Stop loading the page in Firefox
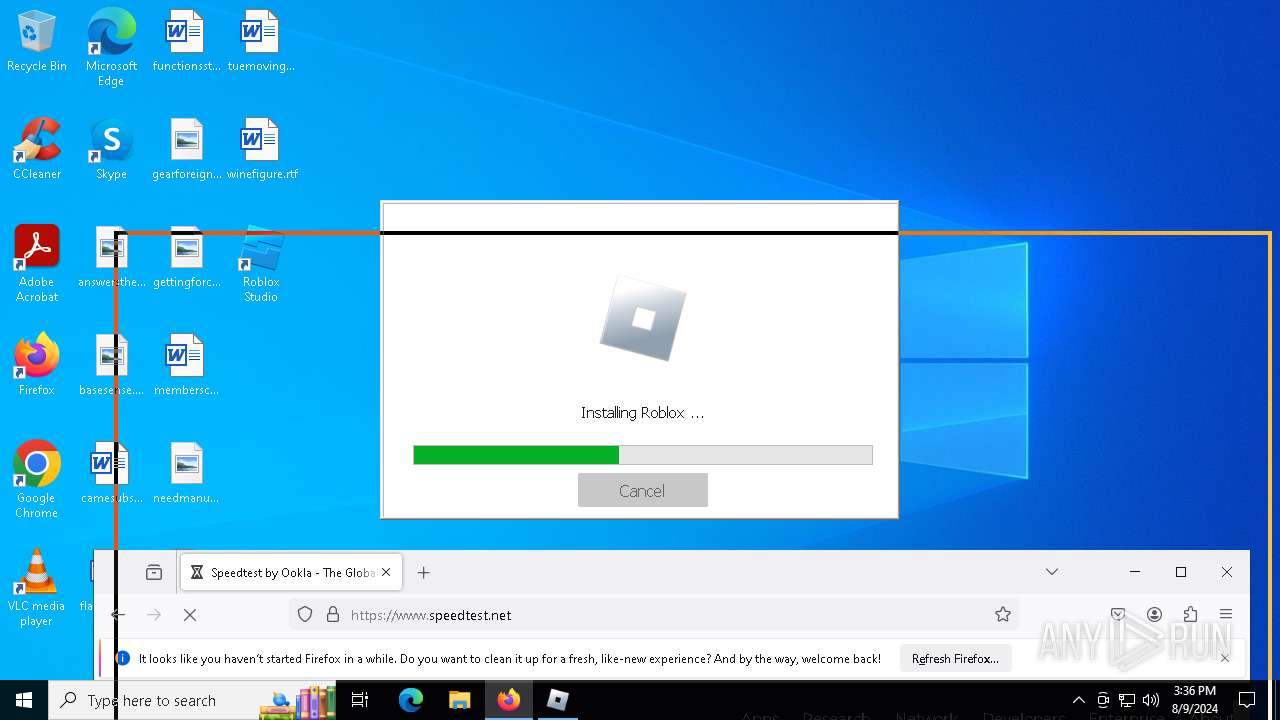 pos(190,615)
